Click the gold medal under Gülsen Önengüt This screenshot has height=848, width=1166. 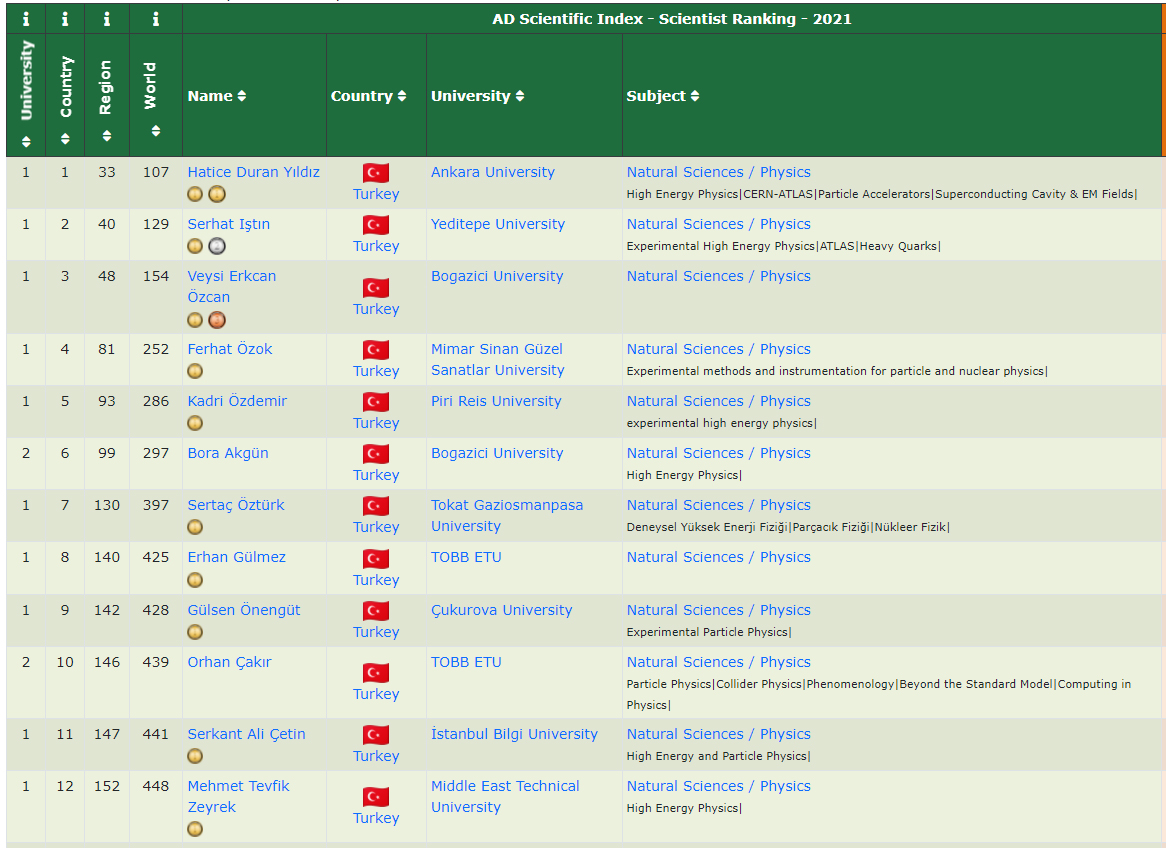[195, 632]
